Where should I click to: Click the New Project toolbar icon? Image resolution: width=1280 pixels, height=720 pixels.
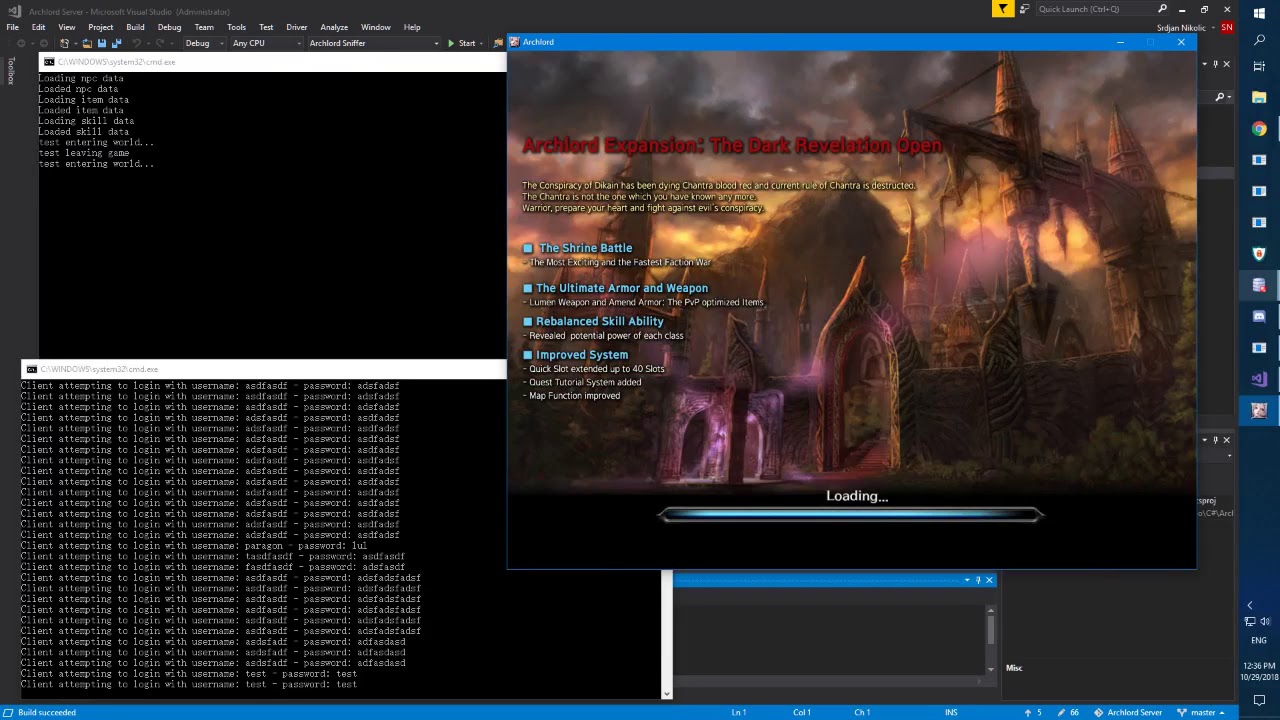pyautogui.click(x=65, y=43)
